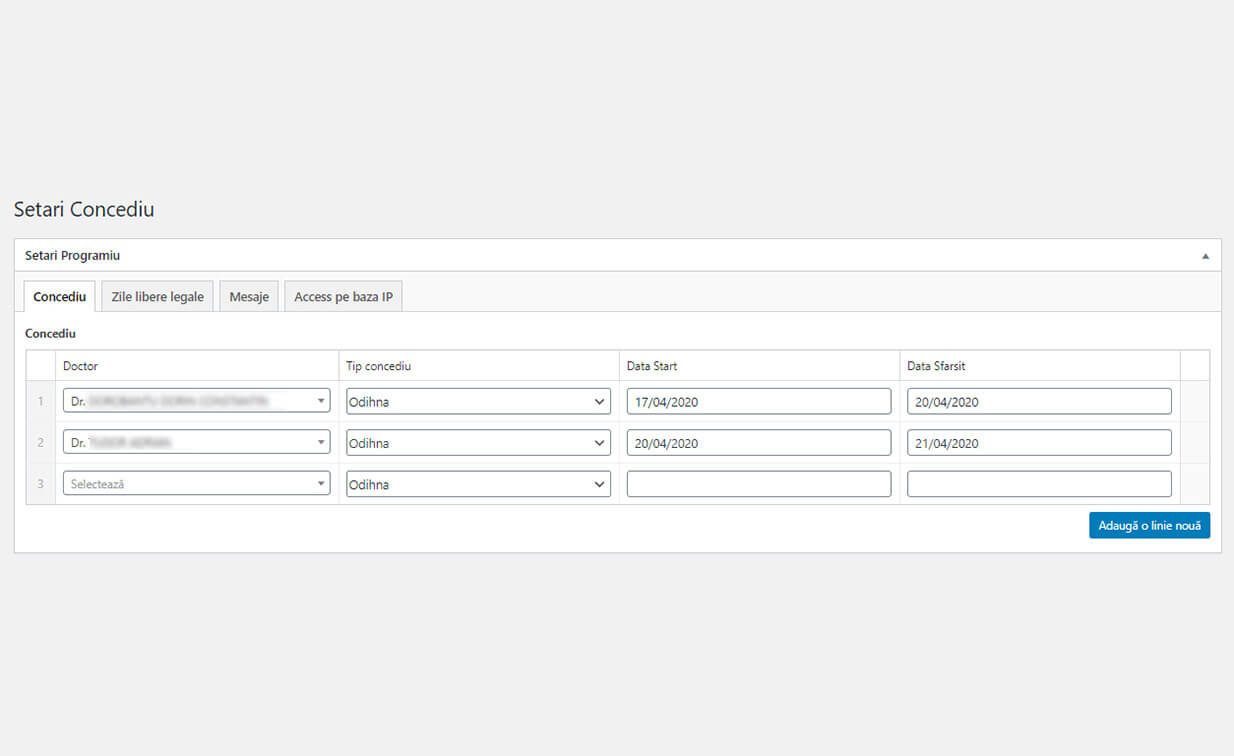Click the Data Start field in row 2

758,443
